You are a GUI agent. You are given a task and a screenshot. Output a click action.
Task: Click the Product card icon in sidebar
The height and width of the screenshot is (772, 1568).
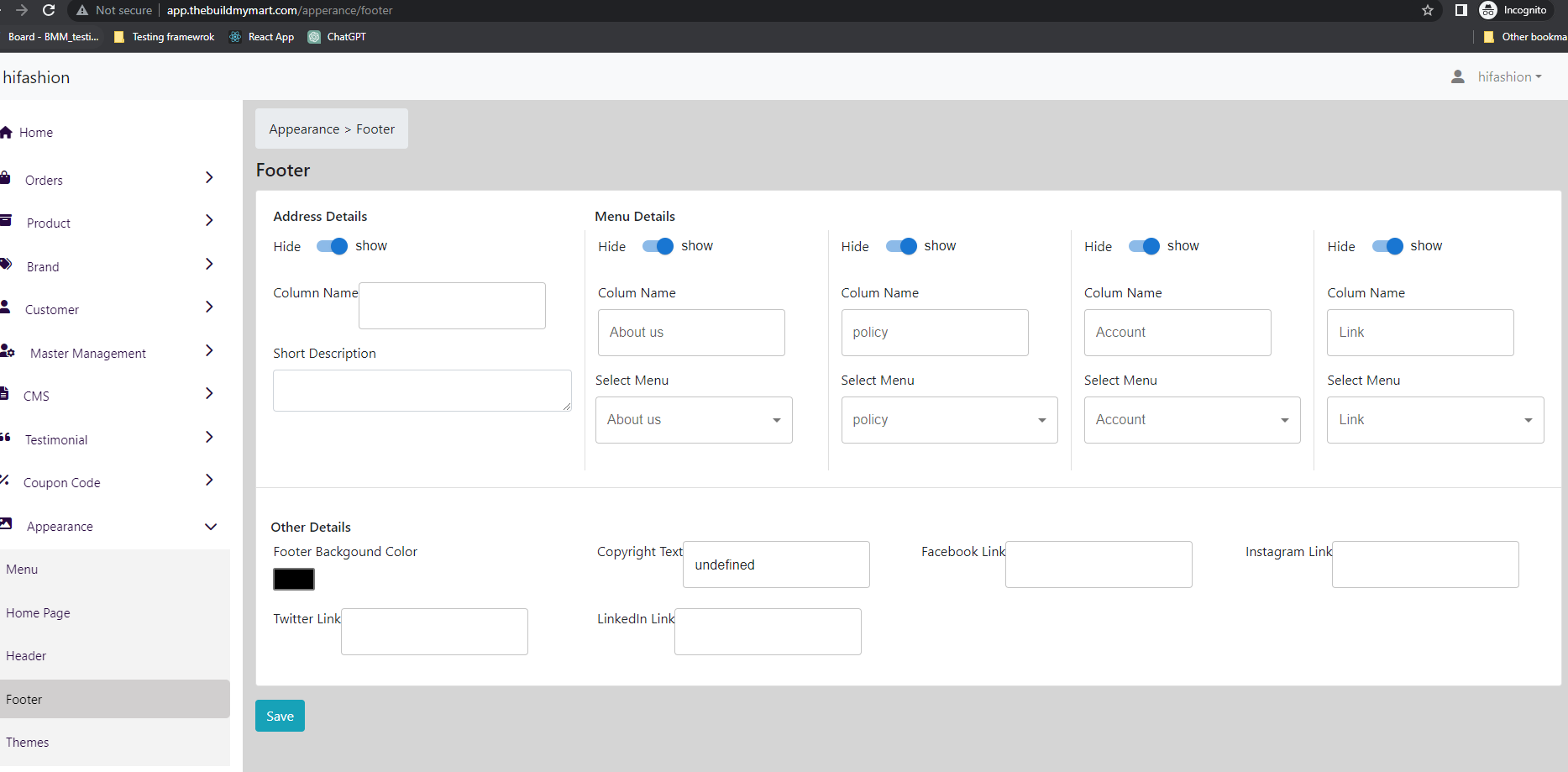6,220
